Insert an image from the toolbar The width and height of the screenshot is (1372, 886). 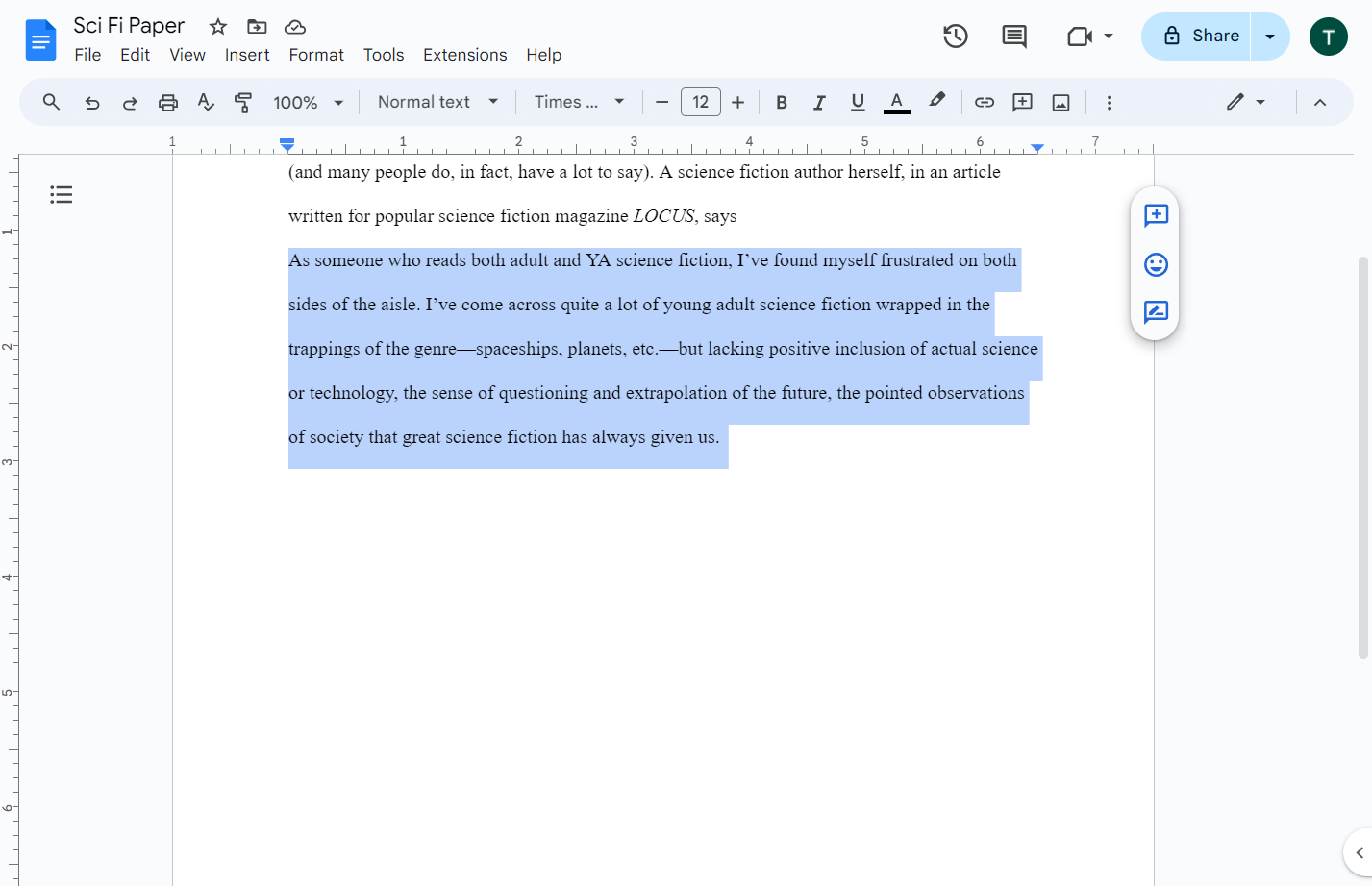(x=1060, y=103)
